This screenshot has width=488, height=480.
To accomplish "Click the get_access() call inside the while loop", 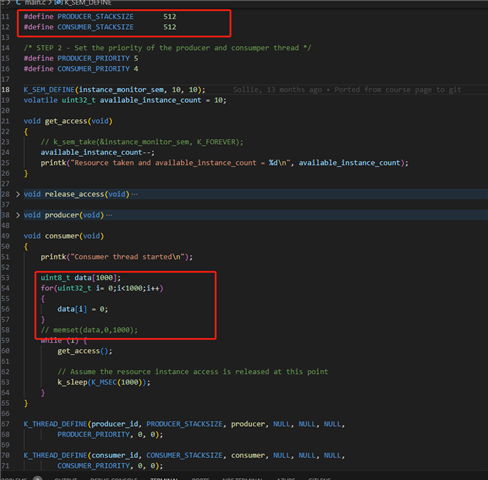I will [85, 351].
